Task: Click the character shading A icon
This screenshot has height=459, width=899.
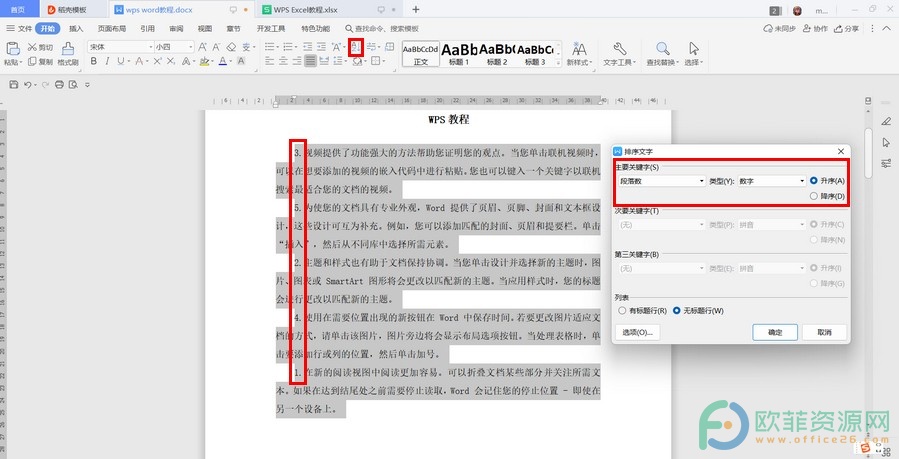Action: [x=241, y=61]
